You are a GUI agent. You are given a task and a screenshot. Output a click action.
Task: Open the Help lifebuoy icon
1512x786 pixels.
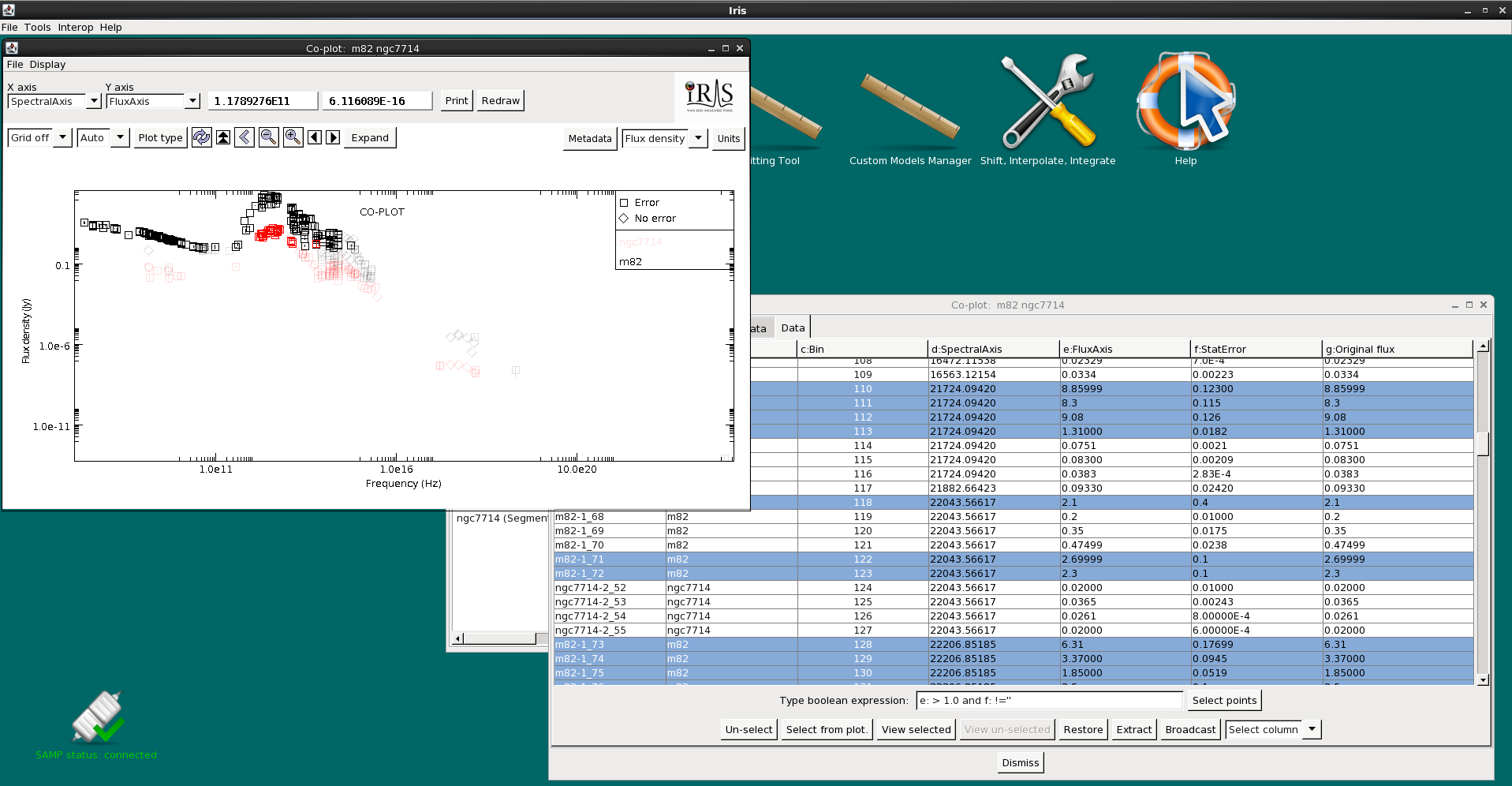point(1185,103)
